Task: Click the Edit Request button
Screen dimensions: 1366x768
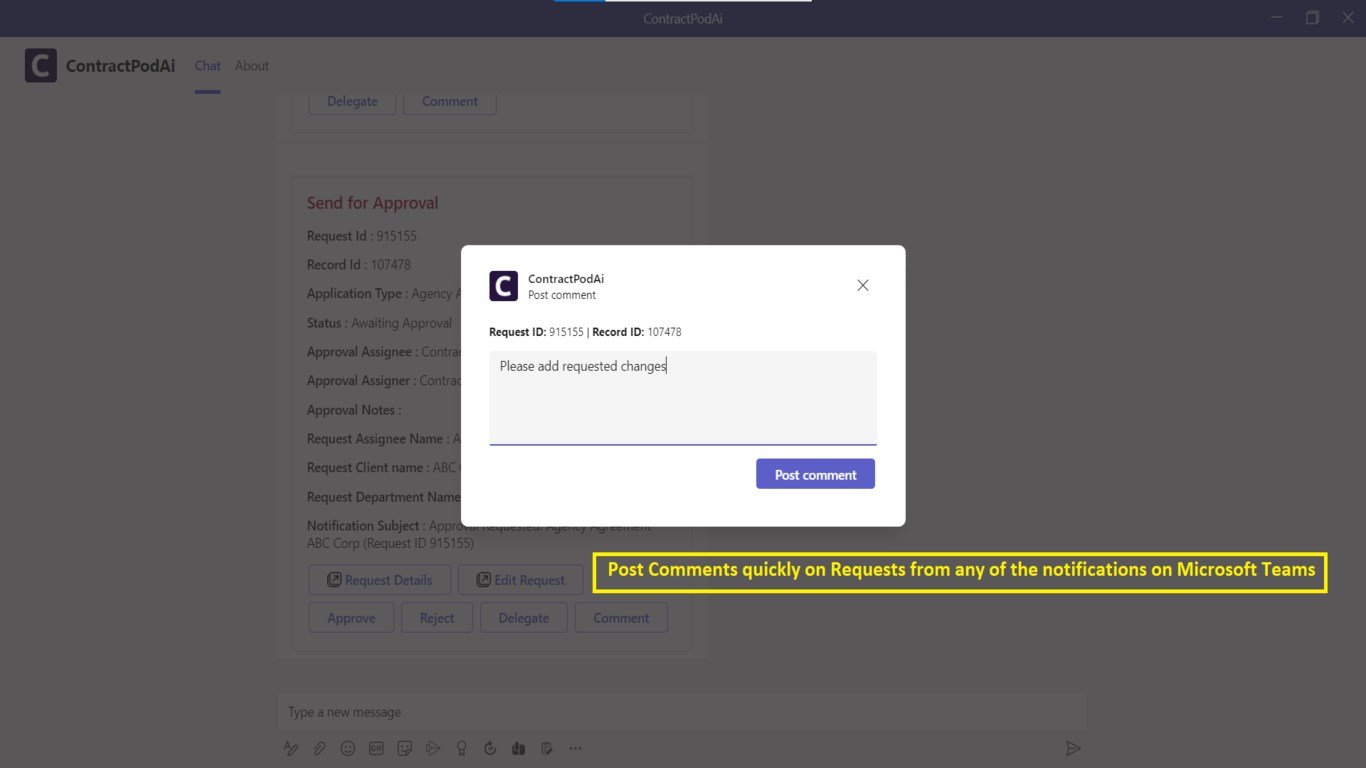Action: click(521, 580)
